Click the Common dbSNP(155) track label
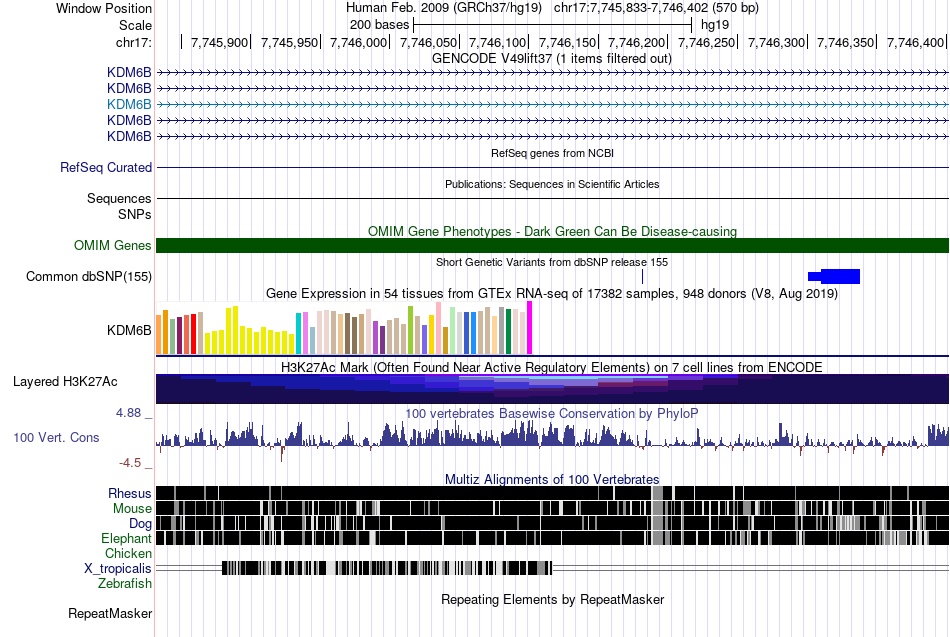 click(89, 276)
